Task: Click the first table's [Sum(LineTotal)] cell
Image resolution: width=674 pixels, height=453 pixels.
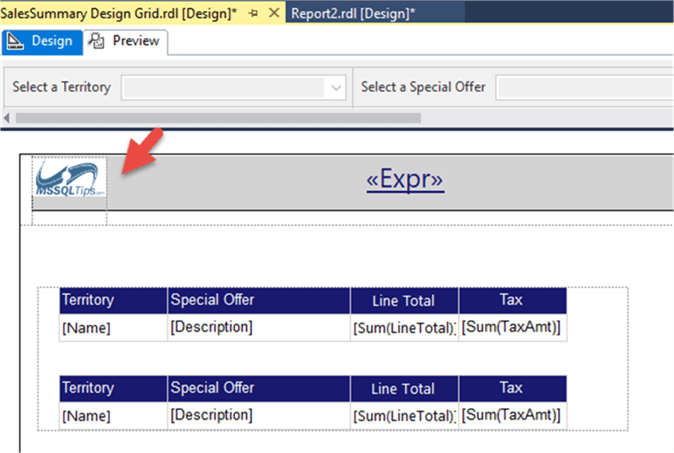Action: tap(404, 328)
